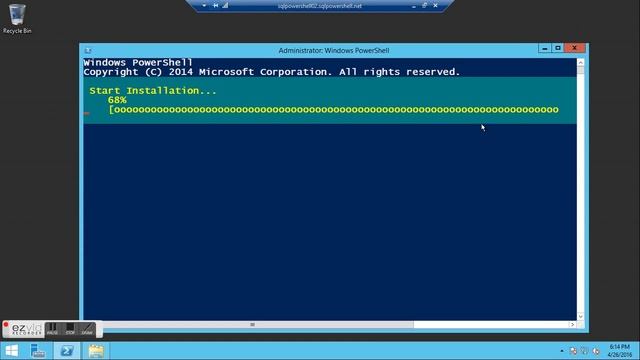
Task: Click the vertical scrollbar thumb
Action: pos(580,71)
